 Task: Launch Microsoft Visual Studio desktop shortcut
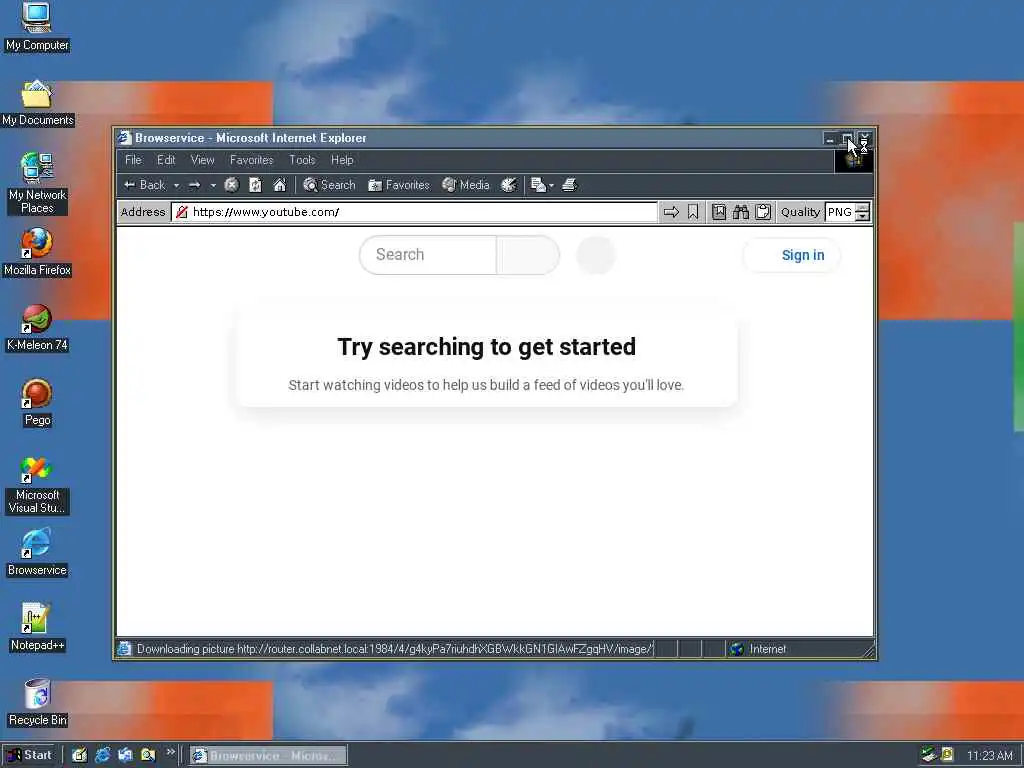tap(37, 485)
